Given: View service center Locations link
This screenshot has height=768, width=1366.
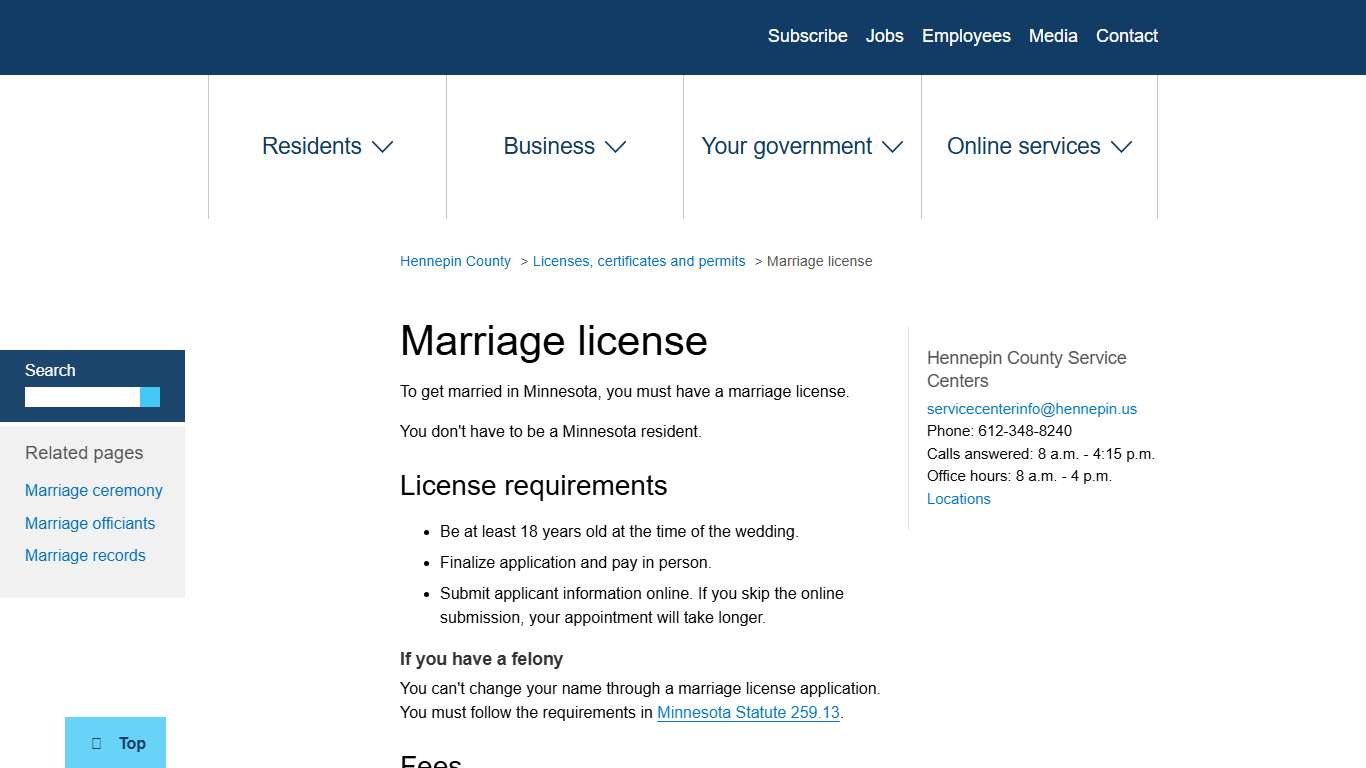Looking at the screenshot, I should point(958,498).
